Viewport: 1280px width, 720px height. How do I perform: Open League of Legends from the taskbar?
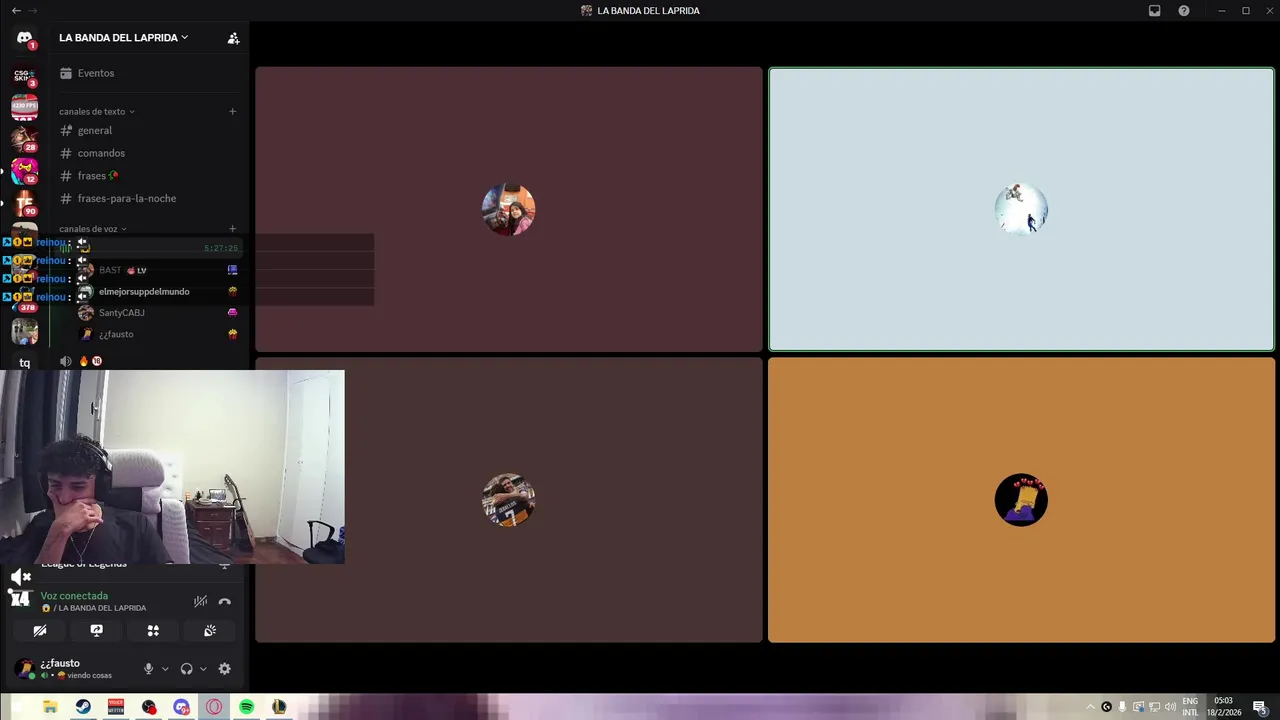[x=279, y=707]
